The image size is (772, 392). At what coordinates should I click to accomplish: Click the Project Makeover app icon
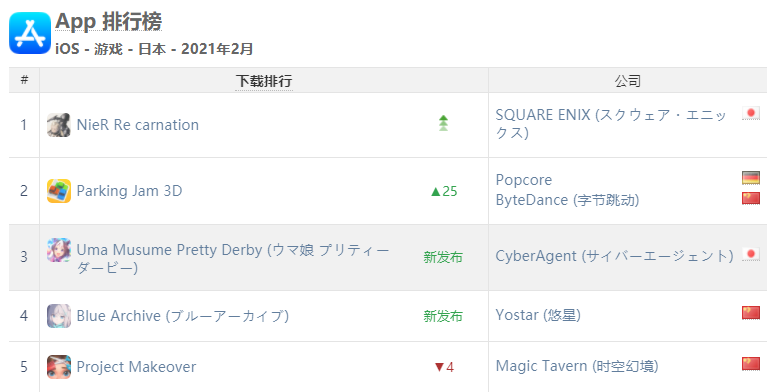(59, 367)
